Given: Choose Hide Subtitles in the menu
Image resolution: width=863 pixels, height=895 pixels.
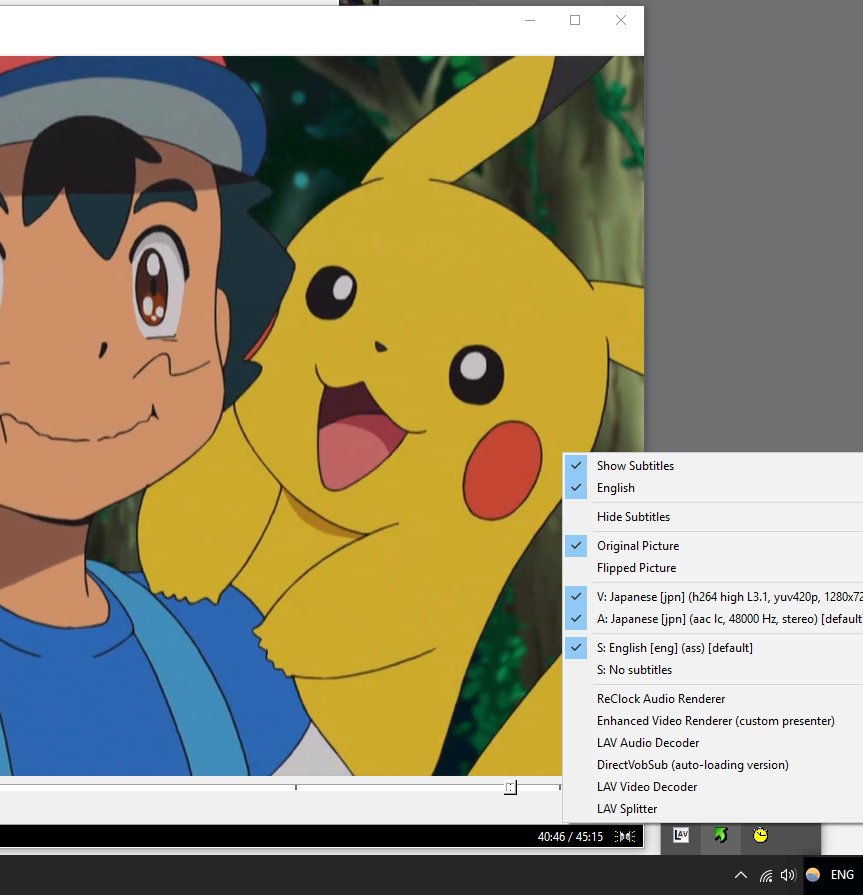Looking at the screenshot, I should (x=713, y=517).
